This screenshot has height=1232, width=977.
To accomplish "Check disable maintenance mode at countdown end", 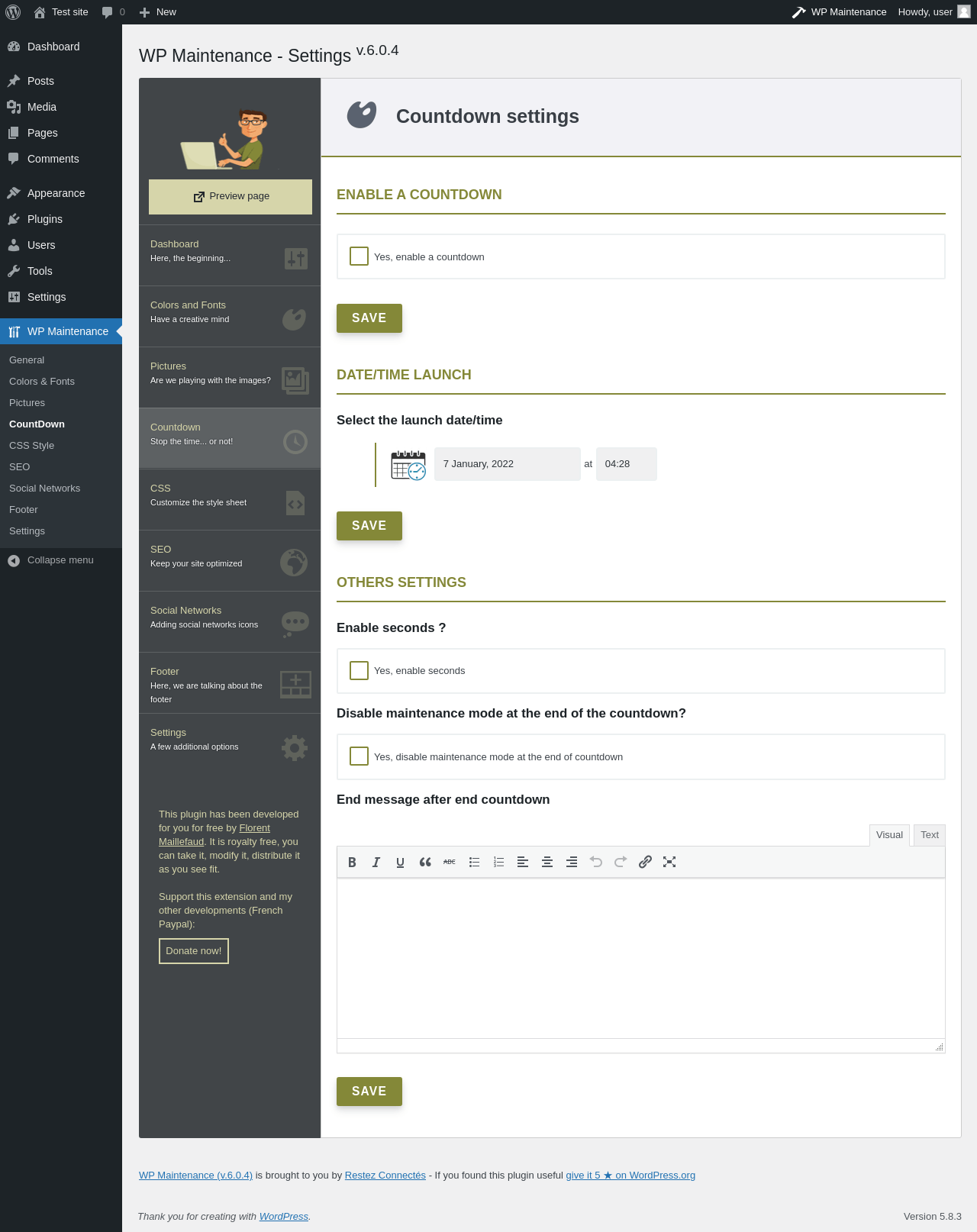I will pyautogui.click(x=359, y=756).
